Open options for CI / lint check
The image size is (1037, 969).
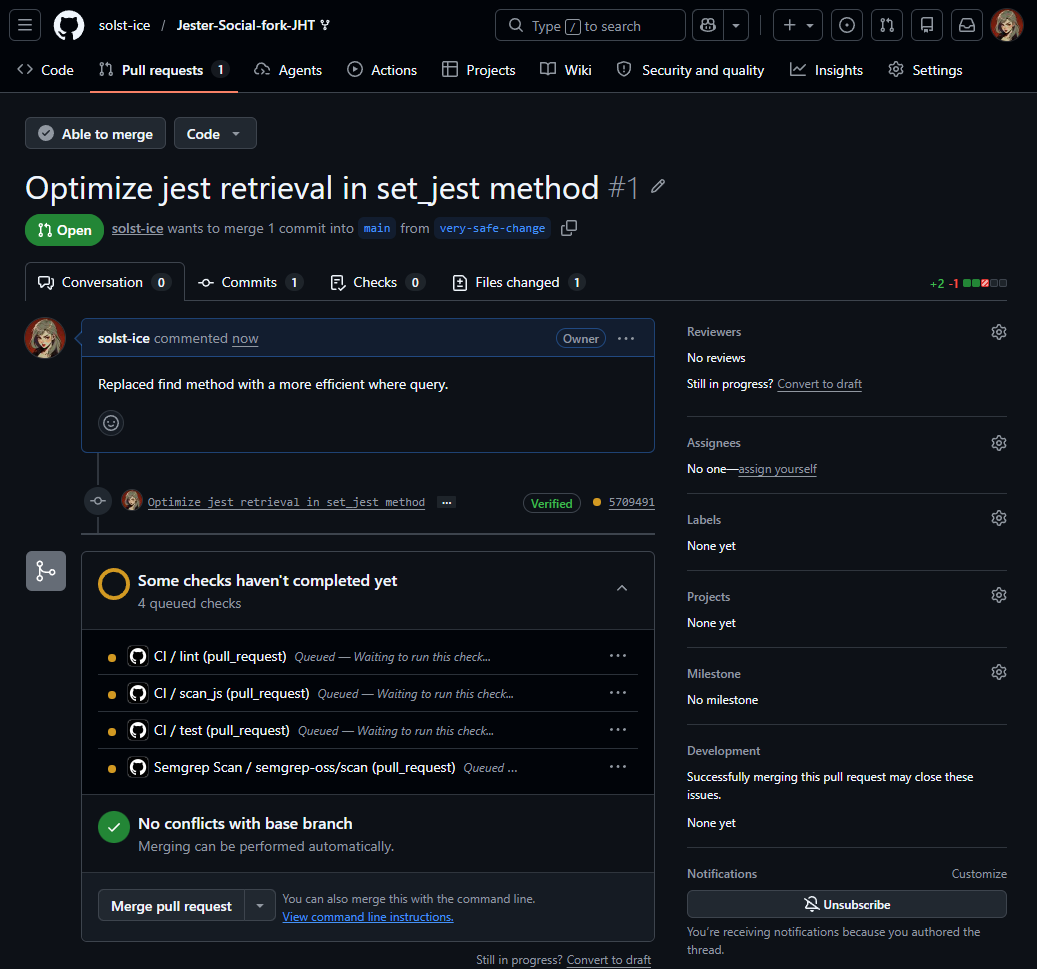(x=618, y=655)
